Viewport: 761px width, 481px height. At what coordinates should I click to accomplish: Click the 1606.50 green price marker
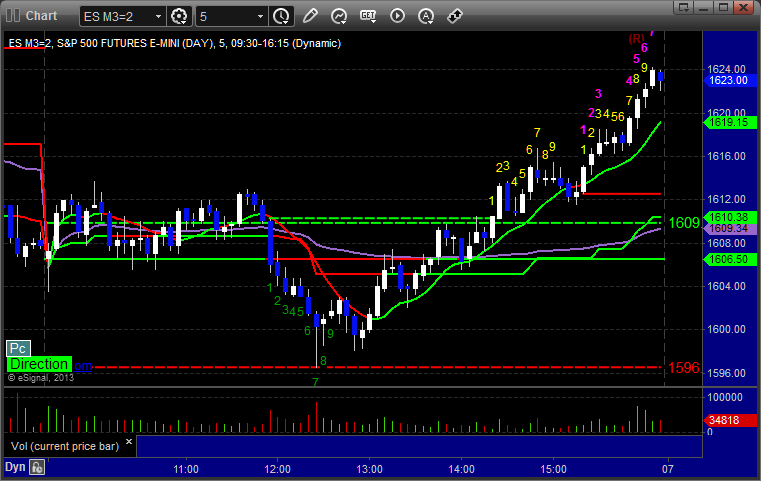[729, 260]
